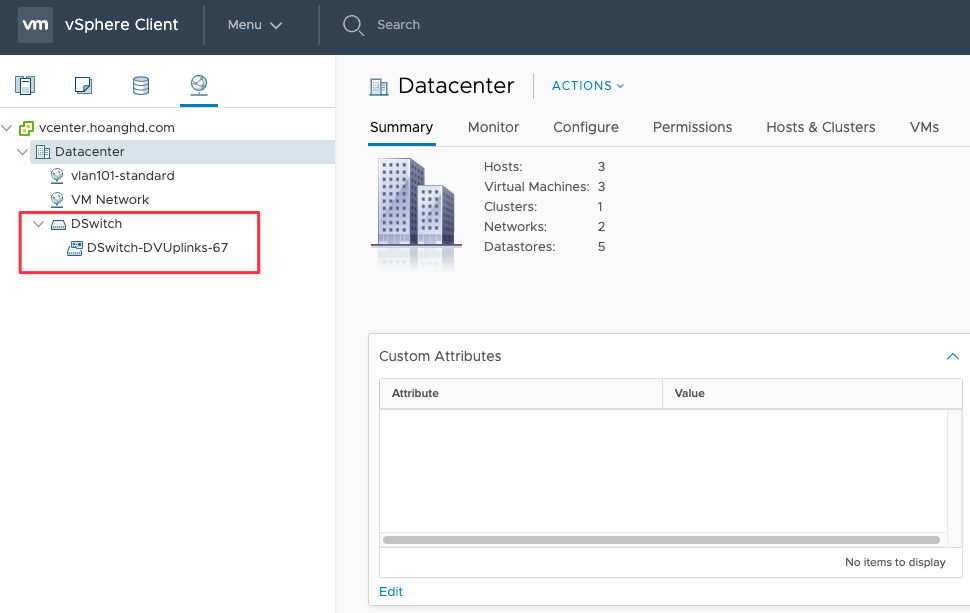Viewport: 970px width, 613px height.
Task: Click the network icon beside vlan101-standard
Action: pos(57,176)
